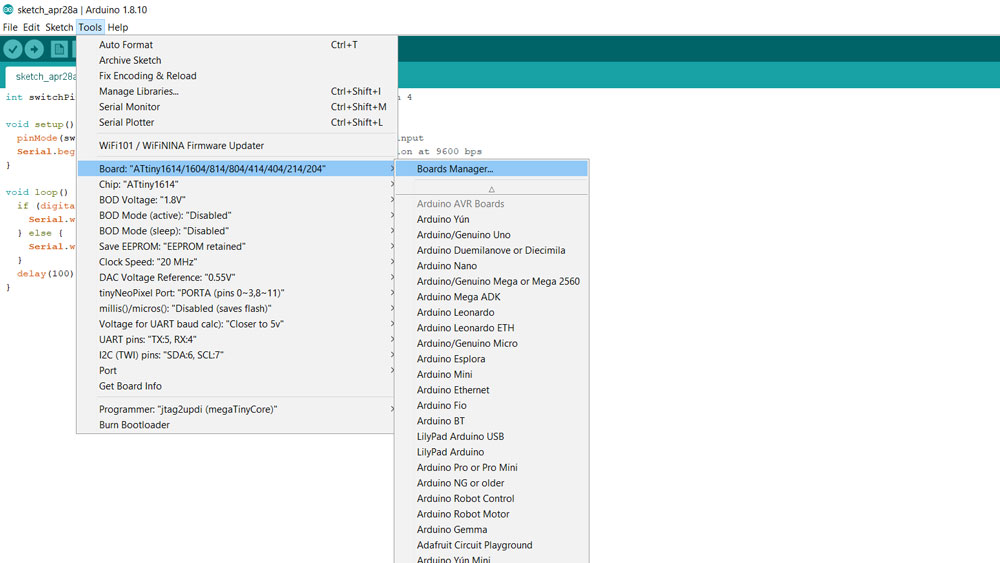Select the sketch_apr28a tab

pyautogui.click(x=42, y=77)
